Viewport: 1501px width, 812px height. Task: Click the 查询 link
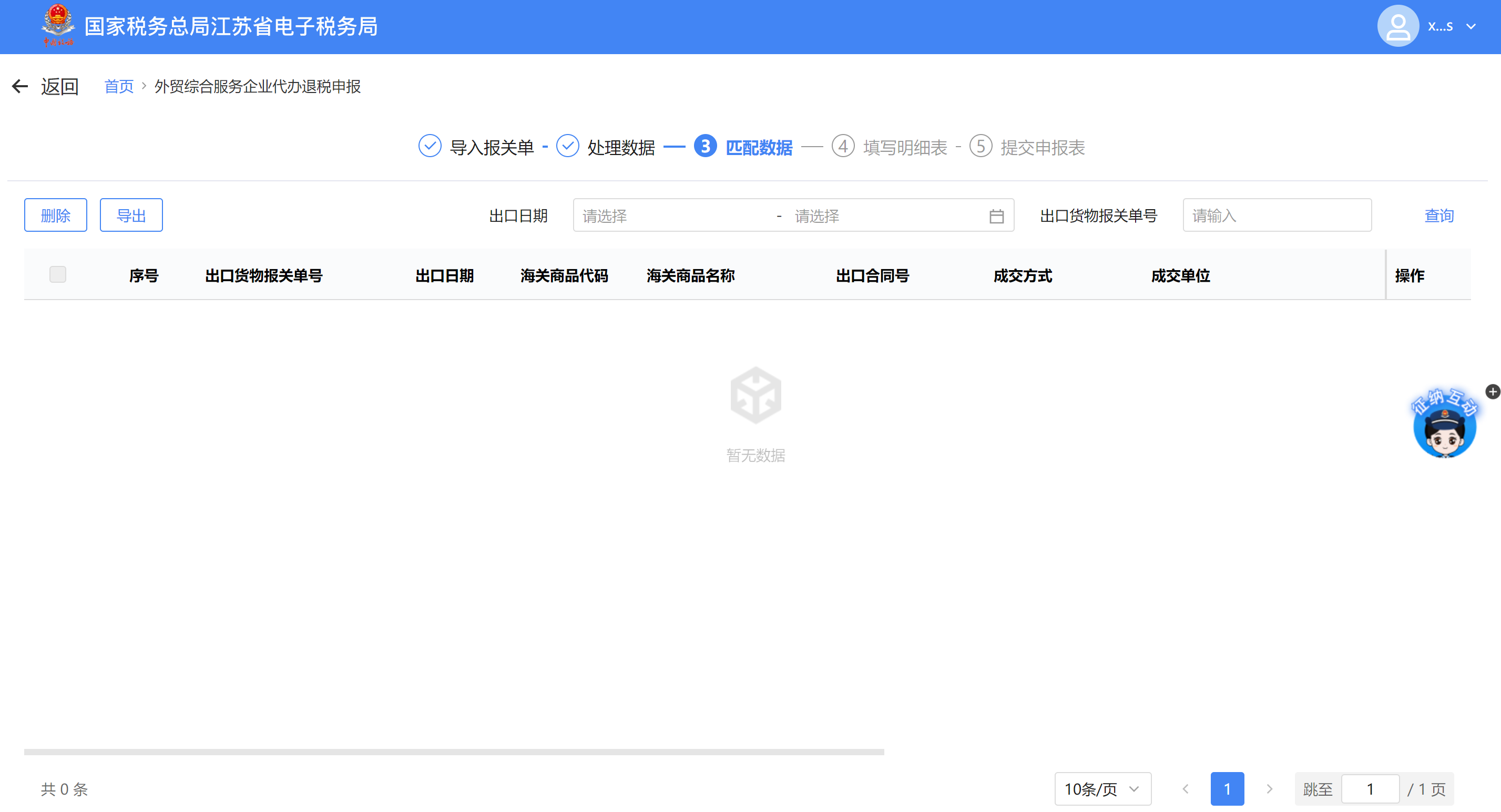pyautogui.click(x=1438, y=215)
